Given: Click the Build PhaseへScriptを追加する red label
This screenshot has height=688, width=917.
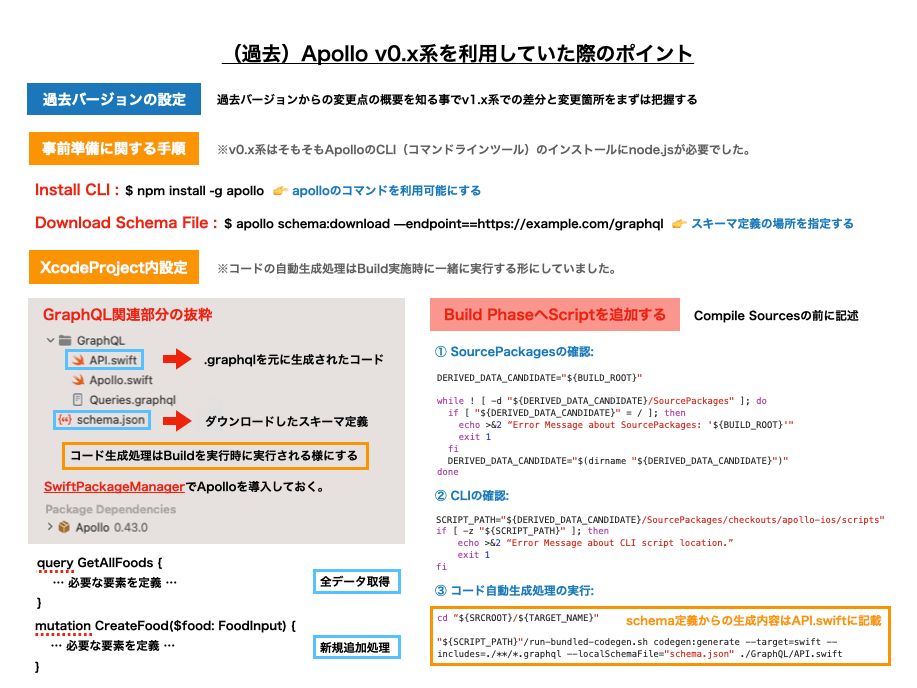Looking at the screenshot, I should click(x=555, y=315).
